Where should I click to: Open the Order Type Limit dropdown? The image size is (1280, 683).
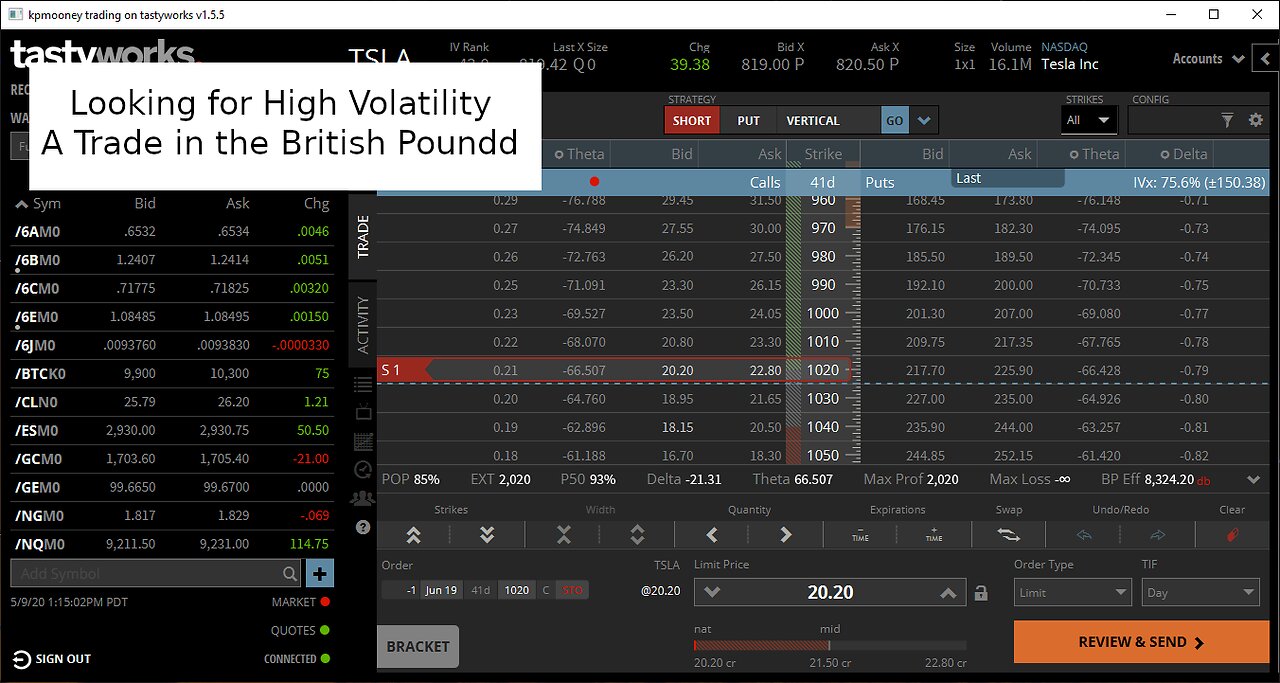1073,593
